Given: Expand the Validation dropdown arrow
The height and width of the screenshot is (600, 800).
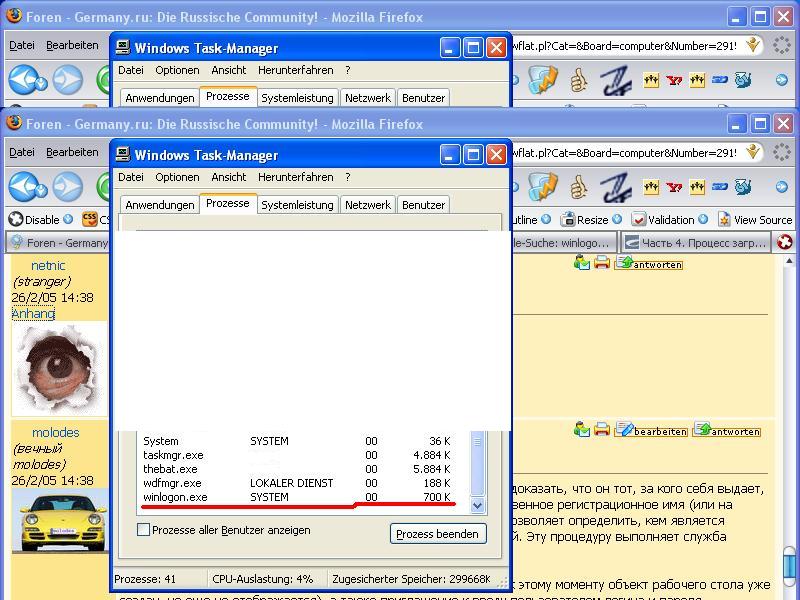Looking at the screenshot, I should click(x=703, y=220).
